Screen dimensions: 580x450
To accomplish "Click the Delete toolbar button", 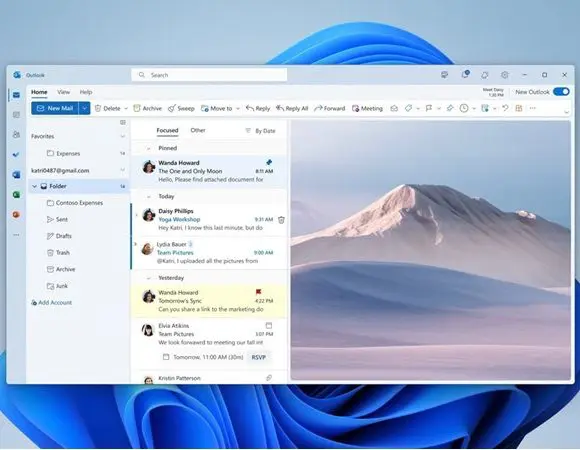I will pyautogui.click(x=108, y=108).
